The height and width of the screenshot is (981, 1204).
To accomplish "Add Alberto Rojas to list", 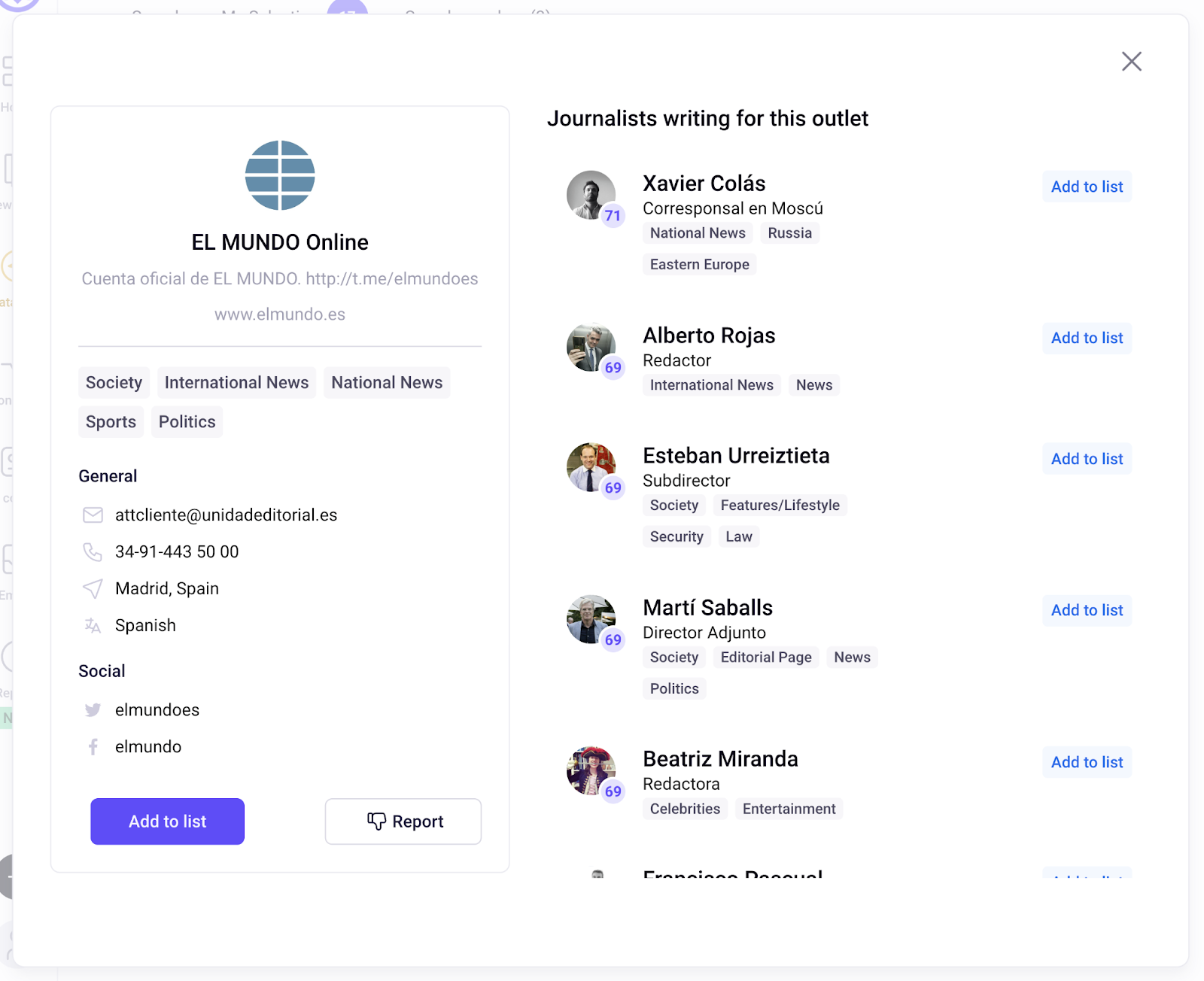I will click(x=1087, y=339).
